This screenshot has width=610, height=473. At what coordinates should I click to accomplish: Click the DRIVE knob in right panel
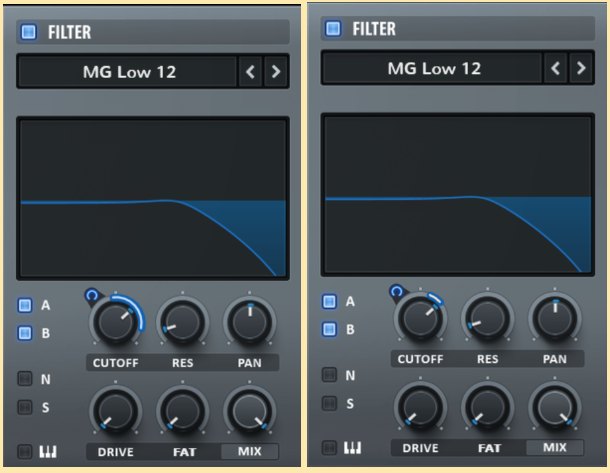[420, 407]
